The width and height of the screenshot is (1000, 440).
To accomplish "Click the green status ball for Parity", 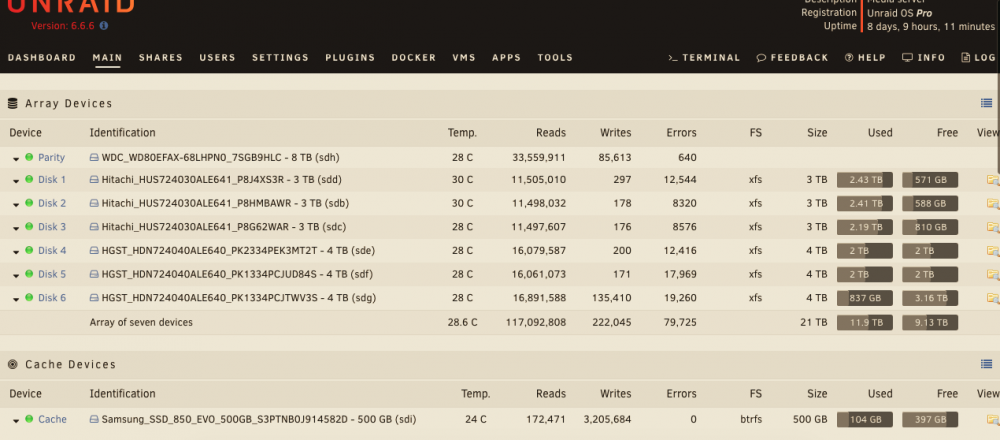I will coord(29,157).
